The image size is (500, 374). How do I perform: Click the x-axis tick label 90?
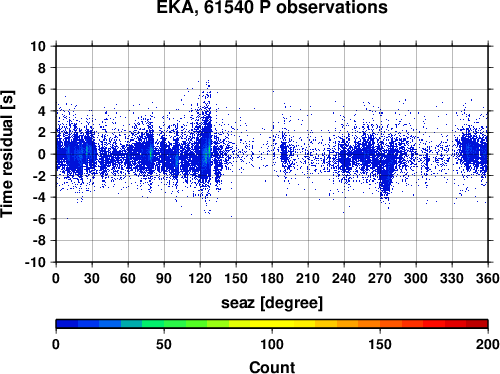(x=164, y=278)
